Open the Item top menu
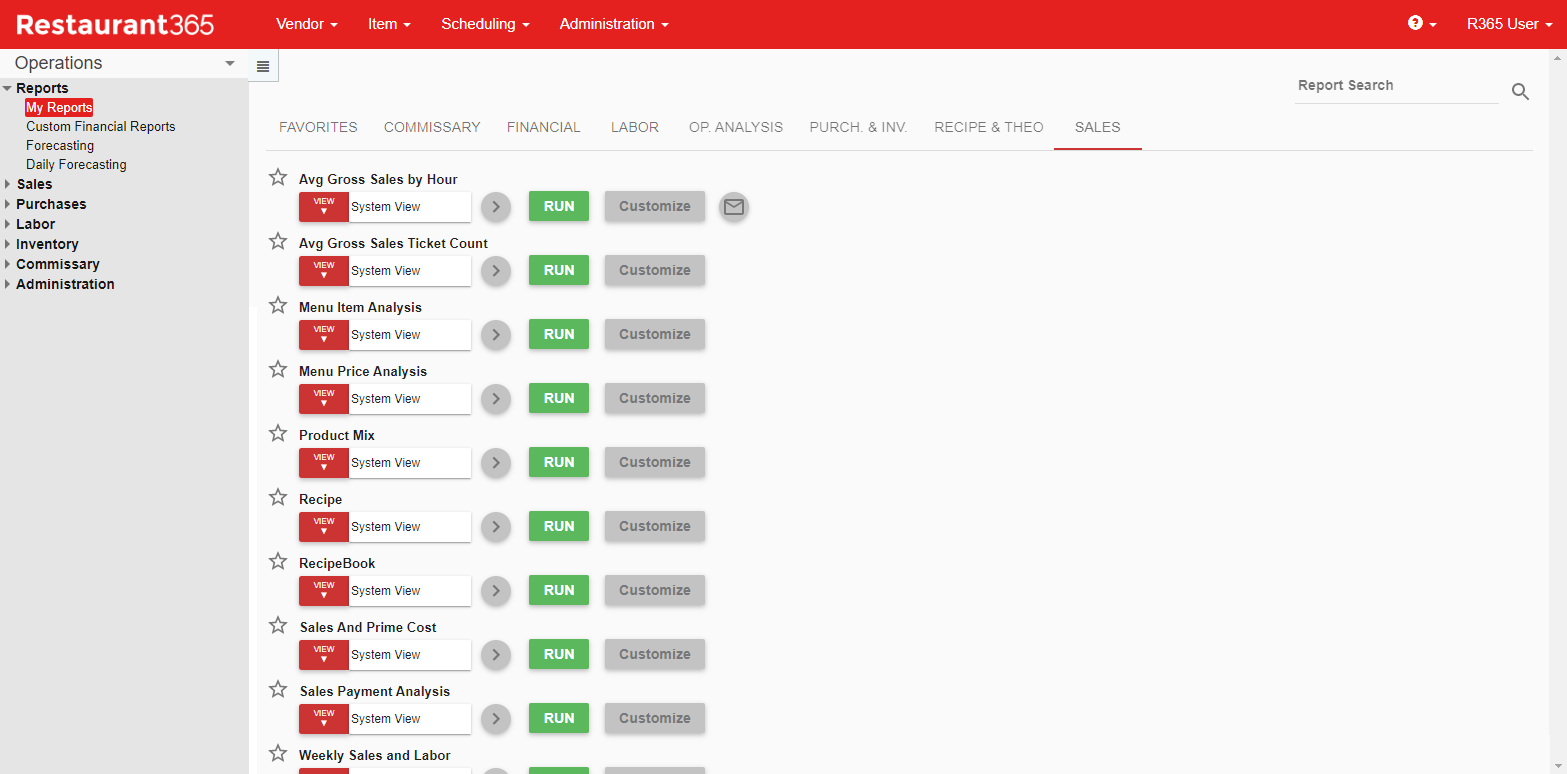The width and height of the screenshot is (1567, 774). [389, 24]
